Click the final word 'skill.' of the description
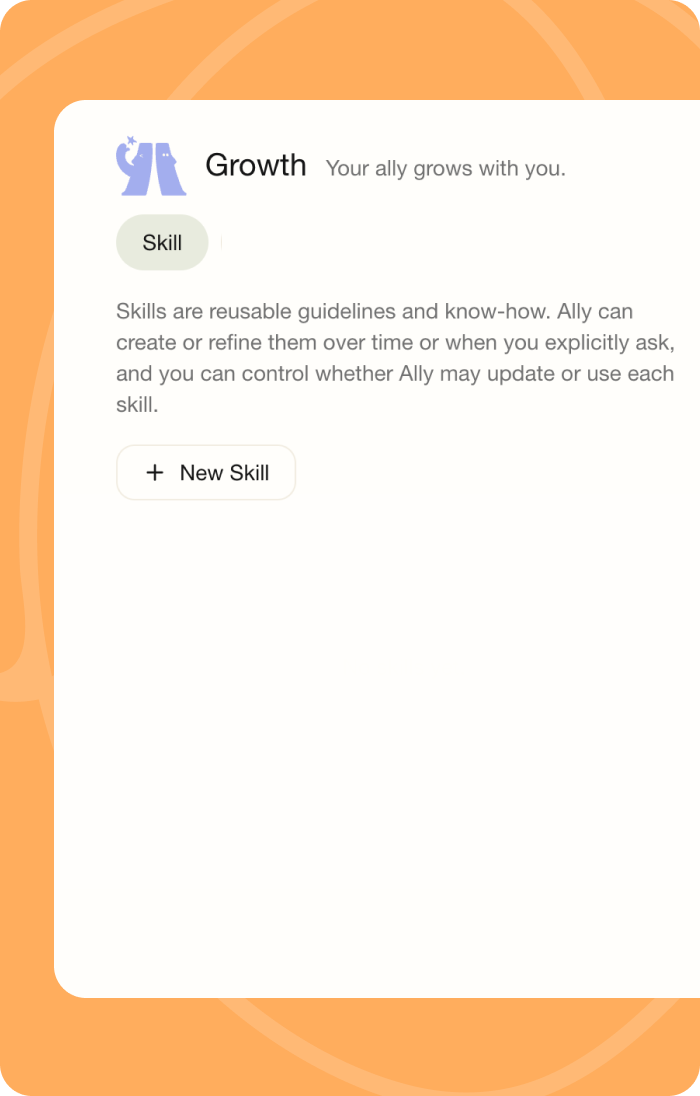This screenshot has height=1096, width=700. tap(137, 406)
